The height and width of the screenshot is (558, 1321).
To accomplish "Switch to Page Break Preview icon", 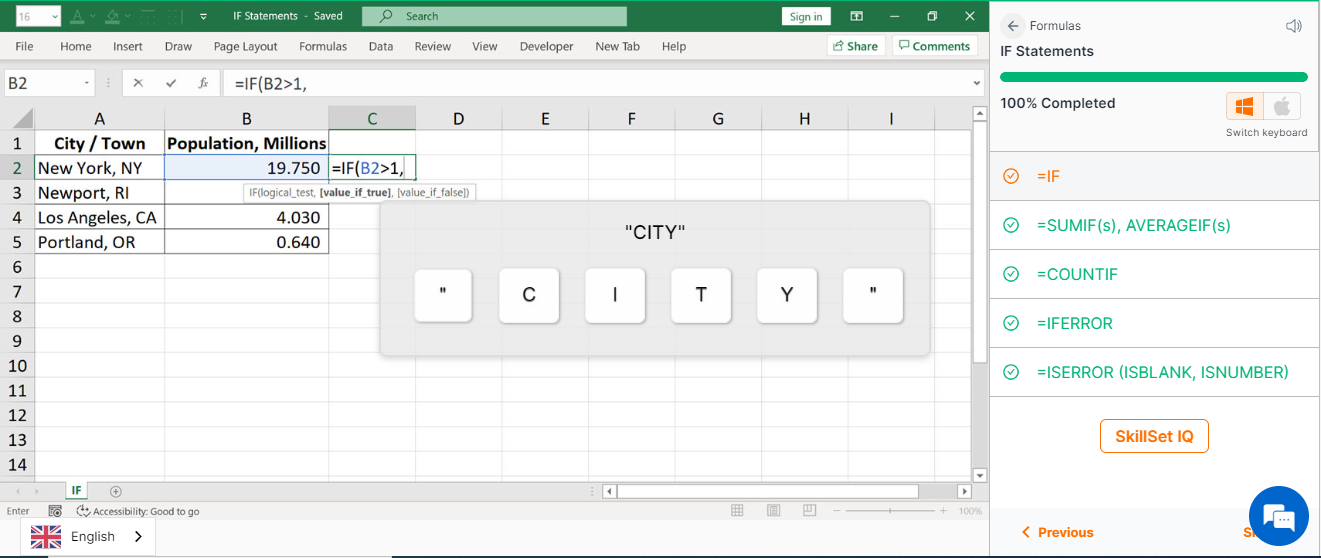I will coord(810,511).
